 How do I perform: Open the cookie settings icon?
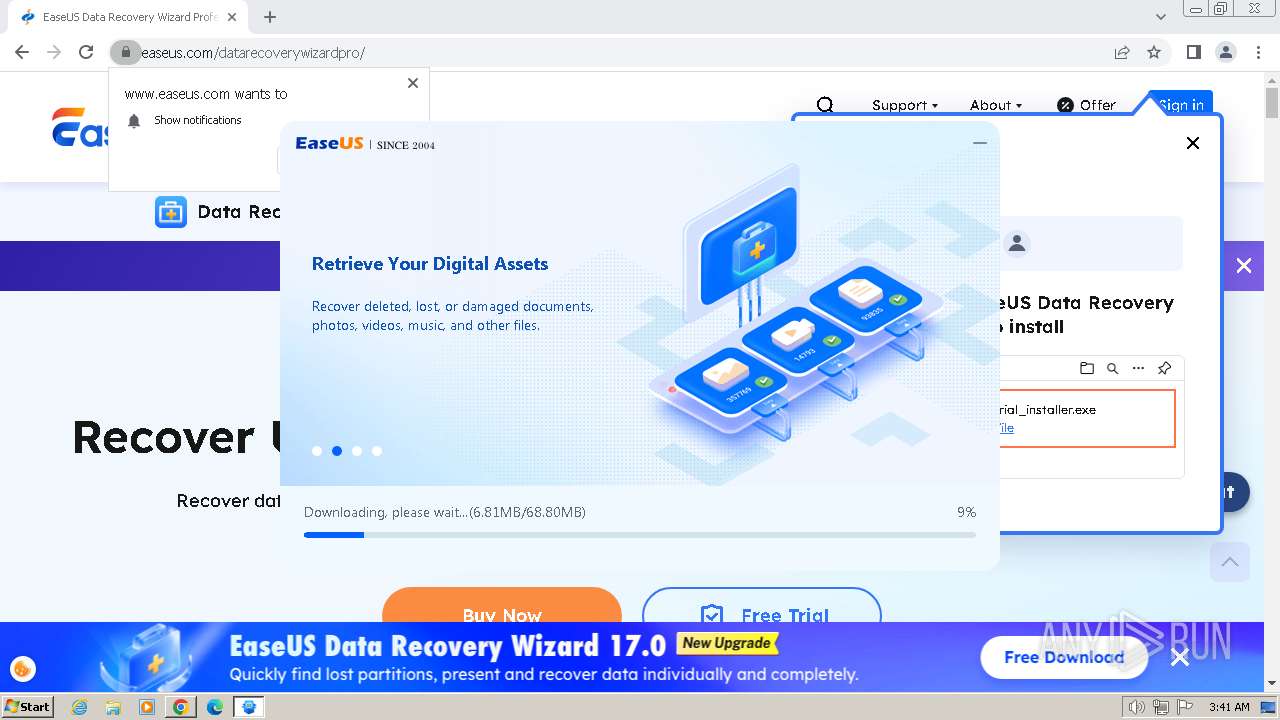[x=22, y=669]
